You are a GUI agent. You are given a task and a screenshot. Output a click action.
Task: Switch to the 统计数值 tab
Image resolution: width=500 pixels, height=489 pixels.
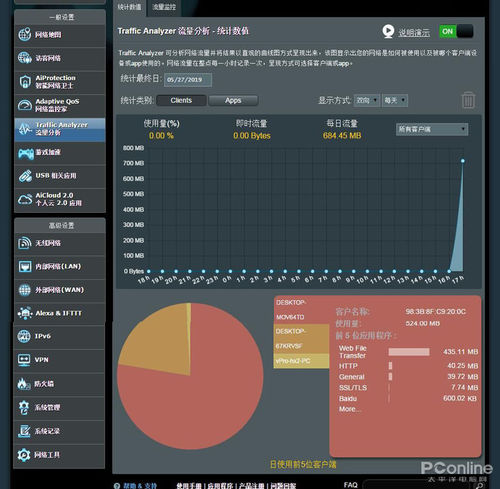[130, 7]
